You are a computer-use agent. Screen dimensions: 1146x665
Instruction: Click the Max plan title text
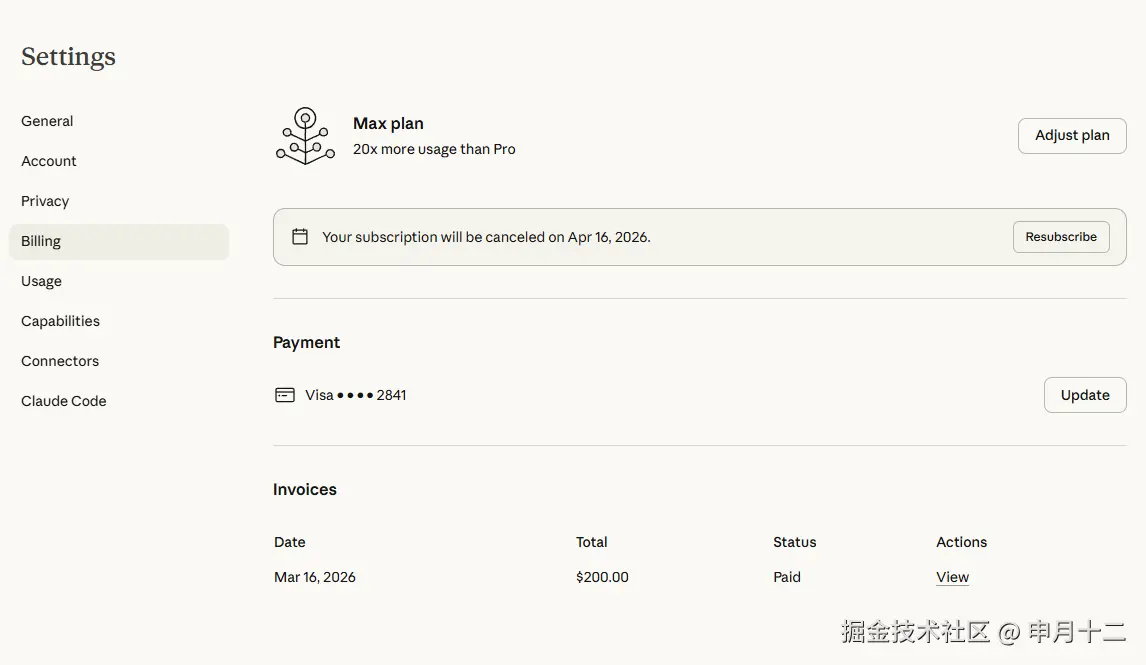pos(388,123)
